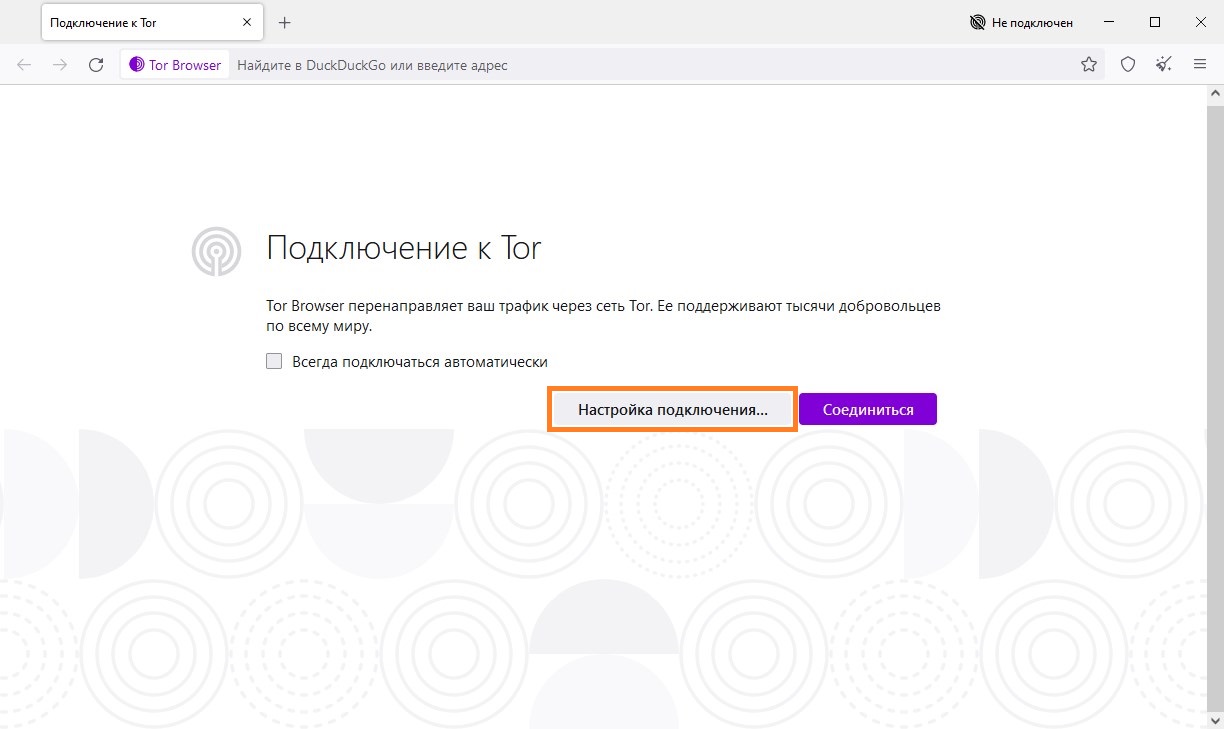Click the purple 'Соединиться' button
Image resolution: width=1224 pixels, height=729 pixels.
[868, 410]
